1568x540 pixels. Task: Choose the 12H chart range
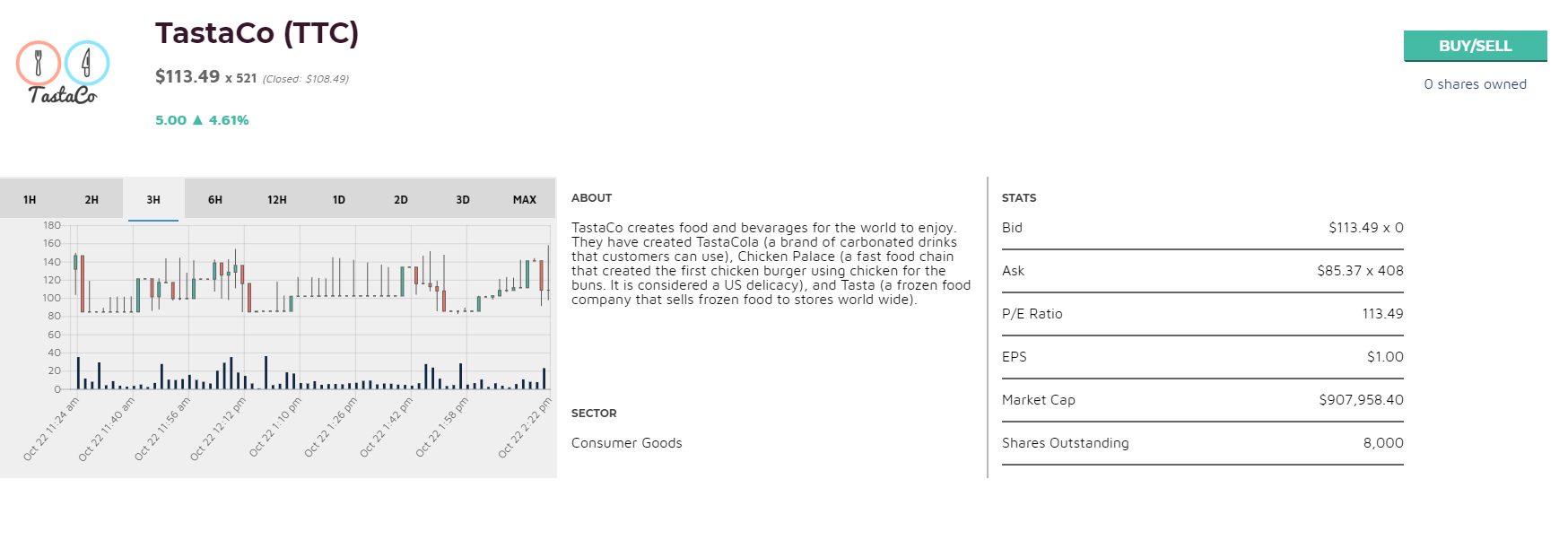point(277,200)
